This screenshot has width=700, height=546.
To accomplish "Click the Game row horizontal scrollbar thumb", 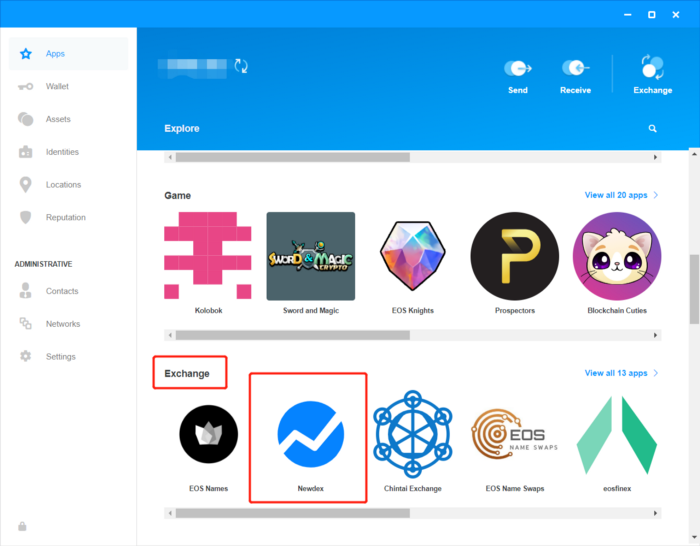I will point(293,335).
